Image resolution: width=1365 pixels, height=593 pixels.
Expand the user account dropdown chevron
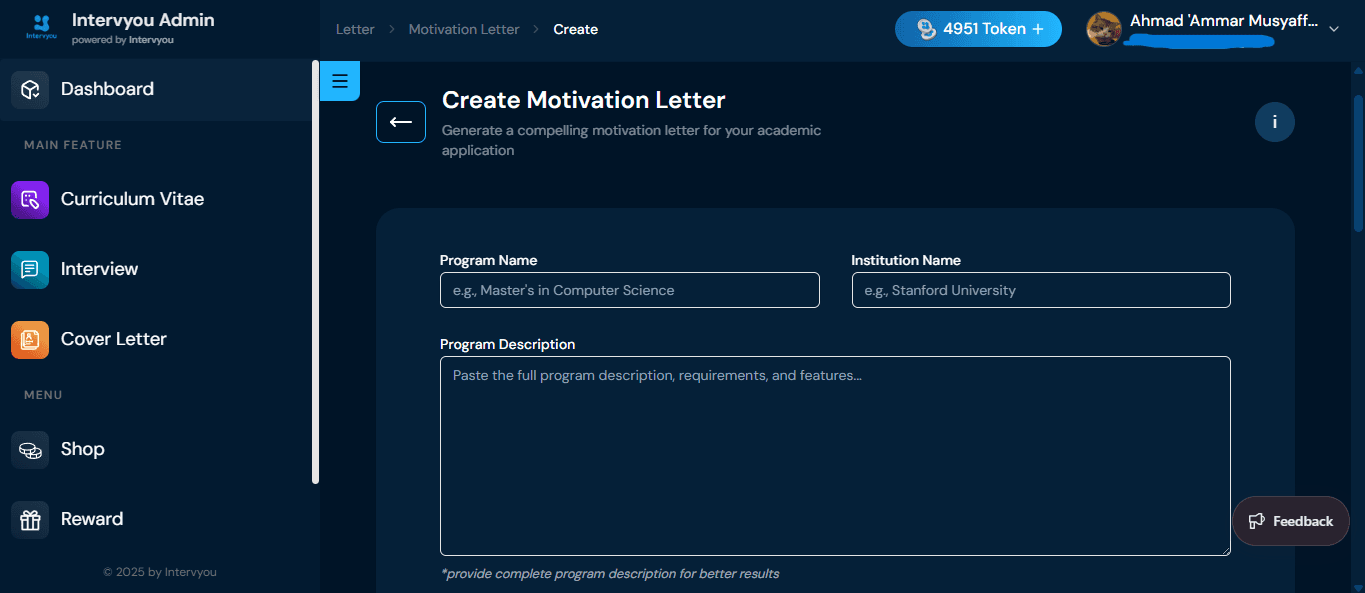(x=1333, y=29)
